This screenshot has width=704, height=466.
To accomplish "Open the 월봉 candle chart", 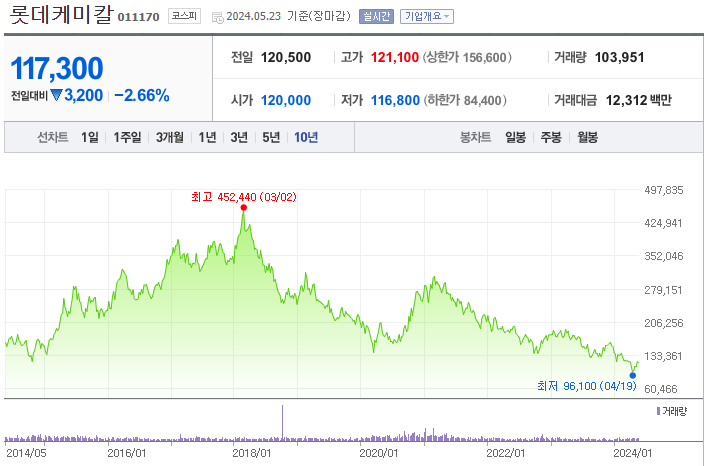I will (588, 137).
